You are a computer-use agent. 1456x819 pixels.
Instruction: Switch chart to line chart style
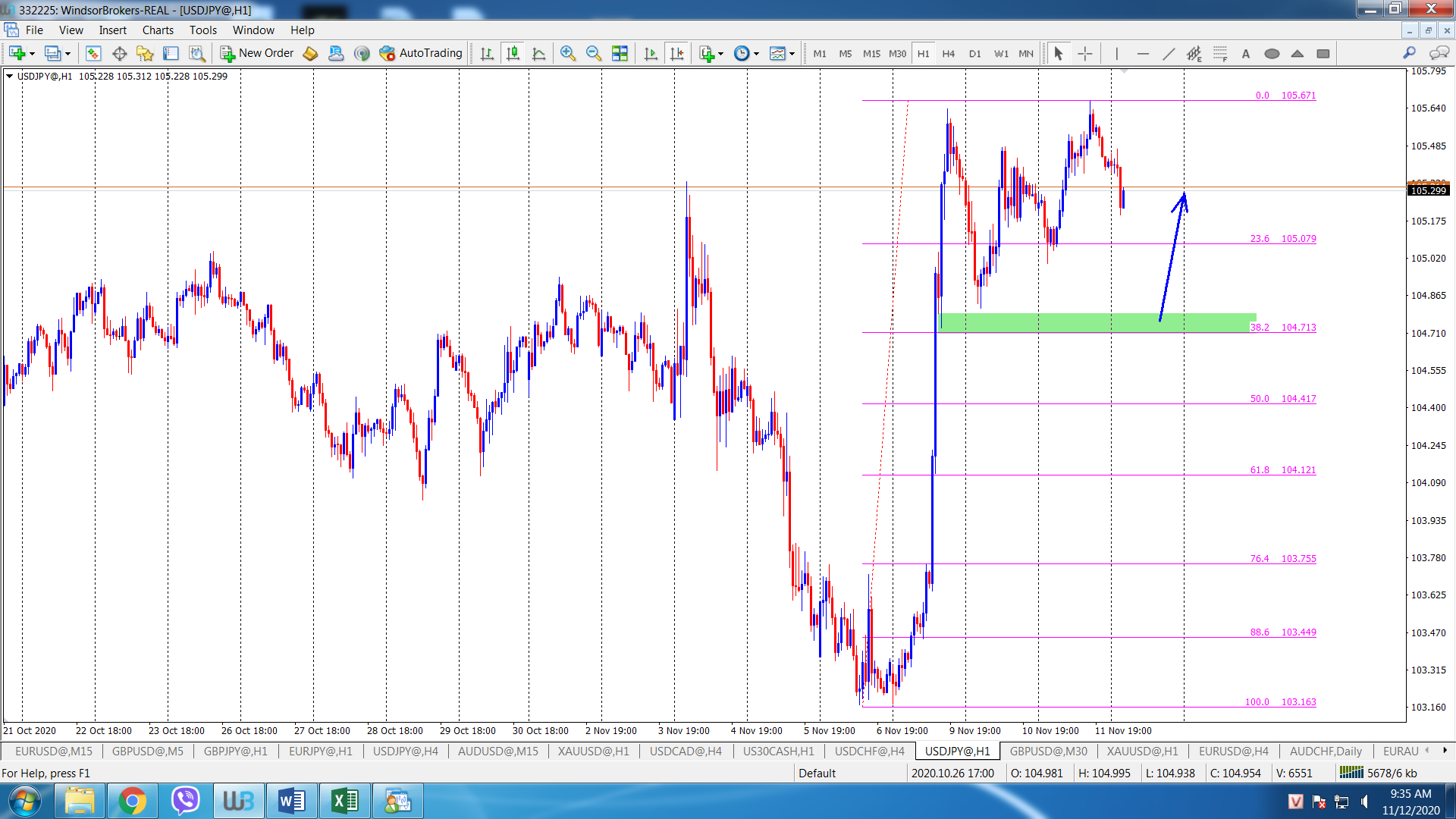[539, 53]
